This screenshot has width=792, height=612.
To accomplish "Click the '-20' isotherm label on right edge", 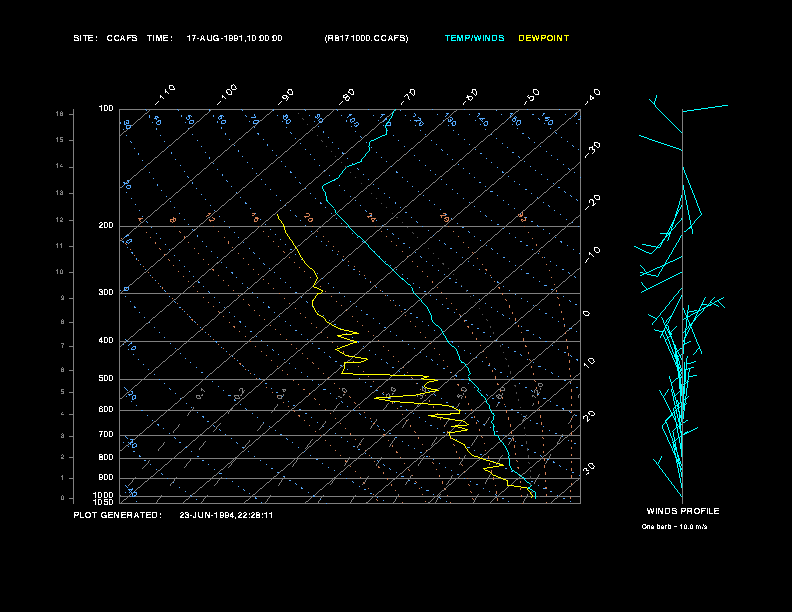I will 592,202.
